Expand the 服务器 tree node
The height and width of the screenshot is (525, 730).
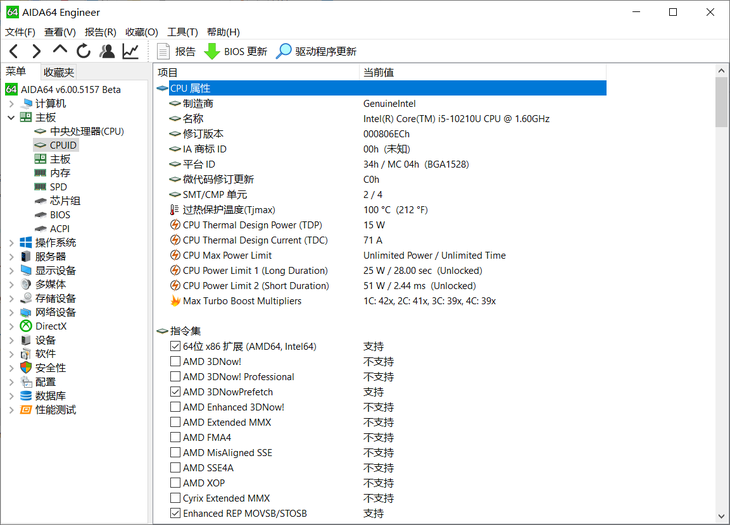point(11,256)
